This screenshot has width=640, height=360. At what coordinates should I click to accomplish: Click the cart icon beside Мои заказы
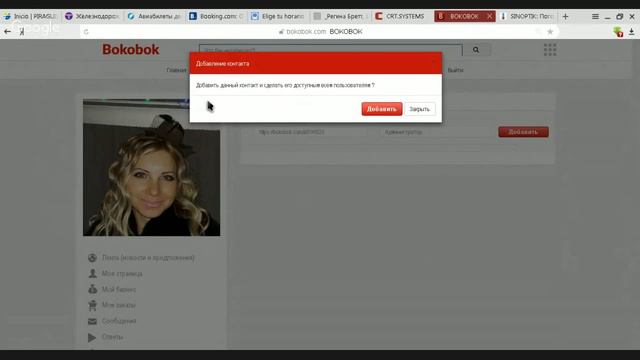93,305
